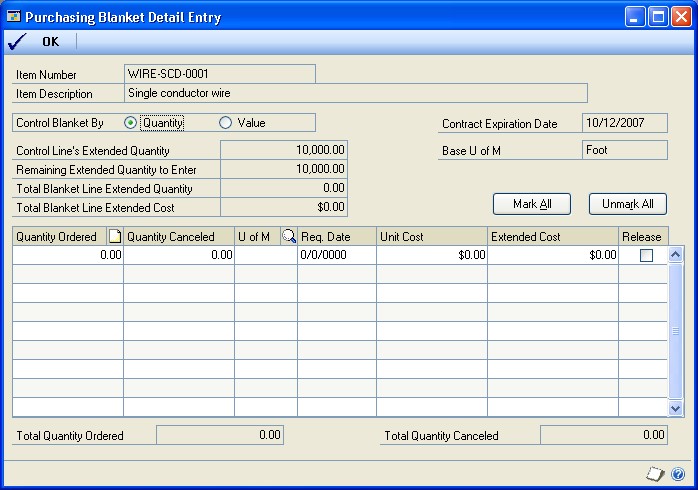
Task: Click Extended Cost cell in first row
Action: [553, 255]
